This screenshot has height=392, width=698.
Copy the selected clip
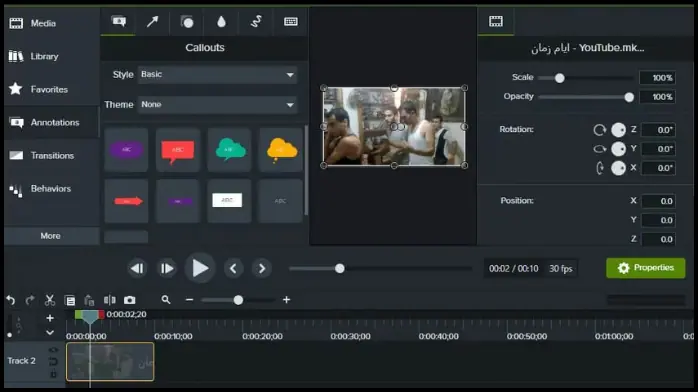[70, 301]
